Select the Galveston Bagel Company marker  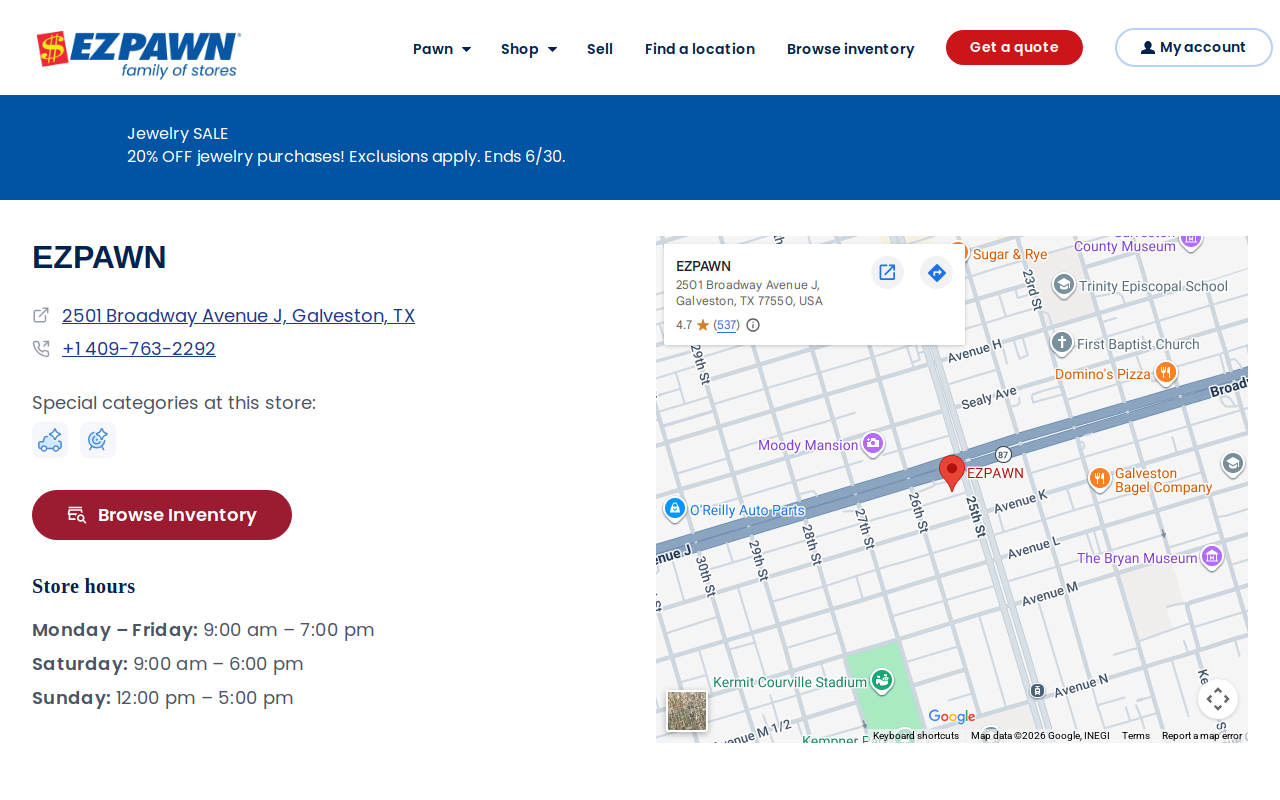[1100, 479]
